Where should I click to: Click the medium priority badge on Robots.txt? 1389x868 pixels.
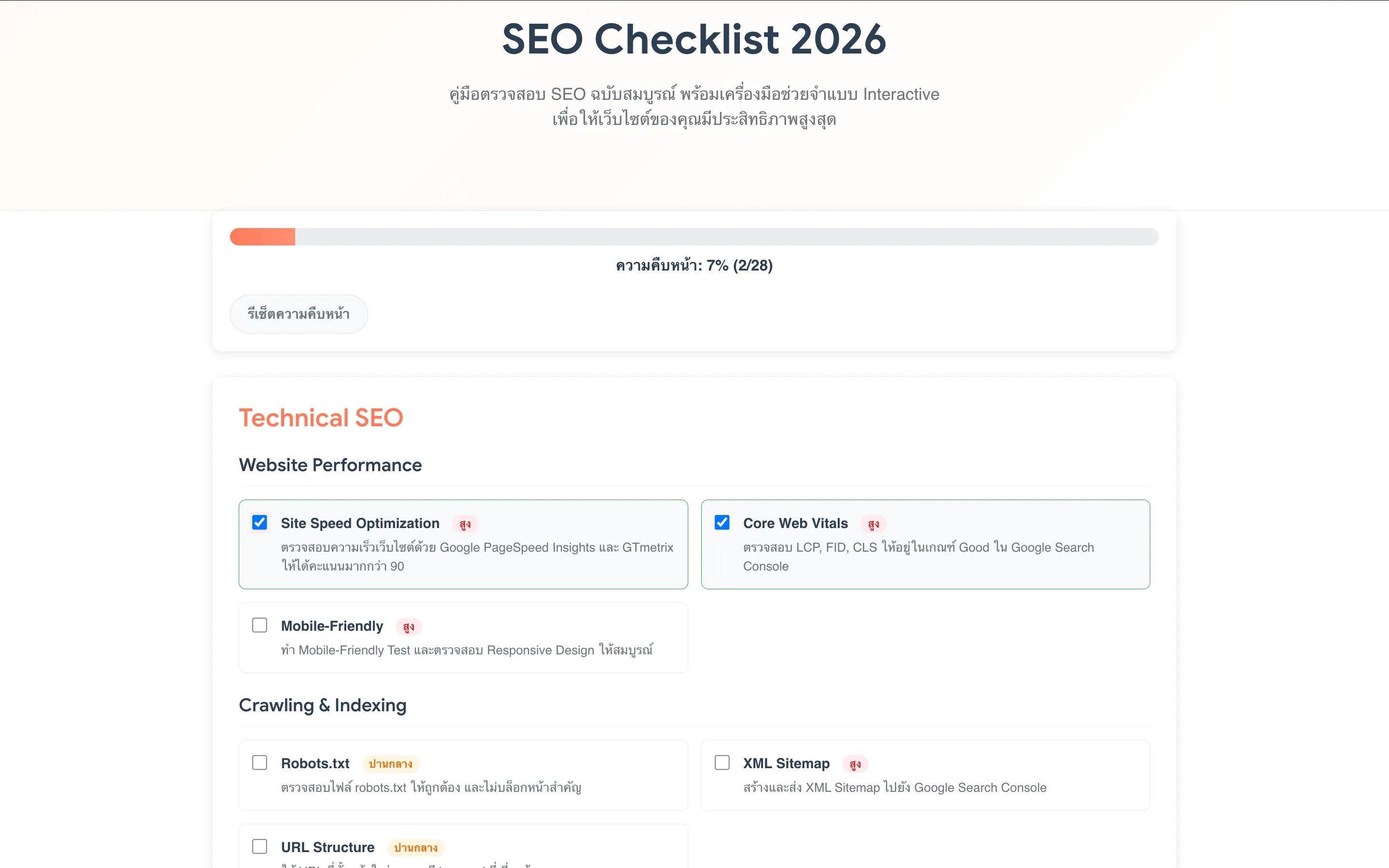click(x=390, y=764)
